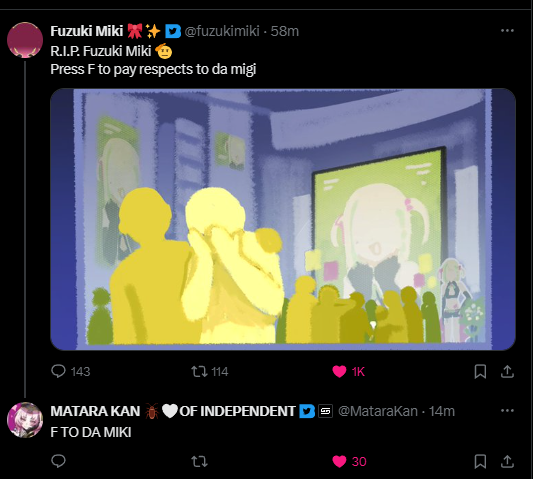
Task: Visit the @fuzukimiki handle link
Action: click(x=222, y=31)
